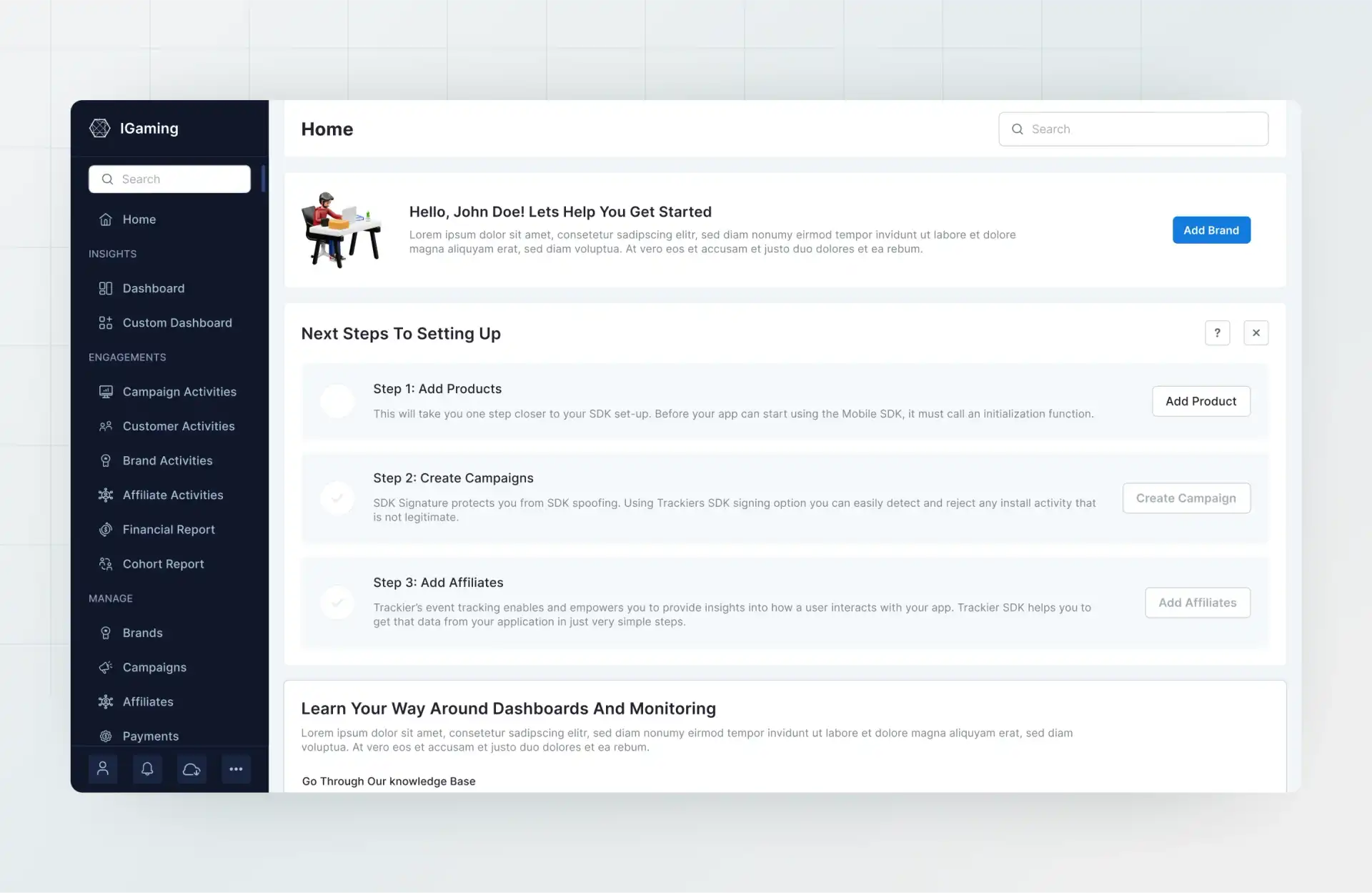Click the user profile icon bottom-left
Image resolution: width=1372 pixels, height=893 pixels.
tap(102, 768)
